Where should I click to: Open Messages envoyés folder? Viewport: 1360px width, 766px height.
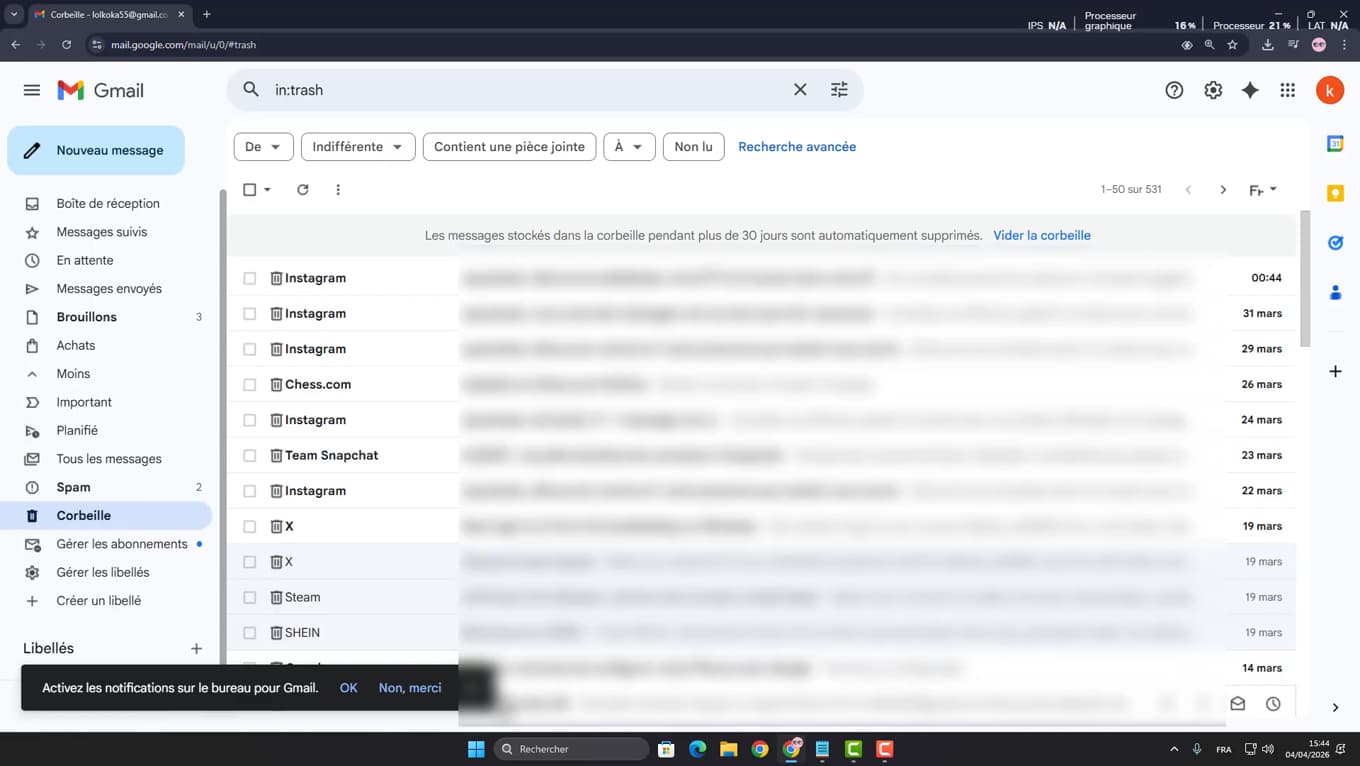point(107,289)
